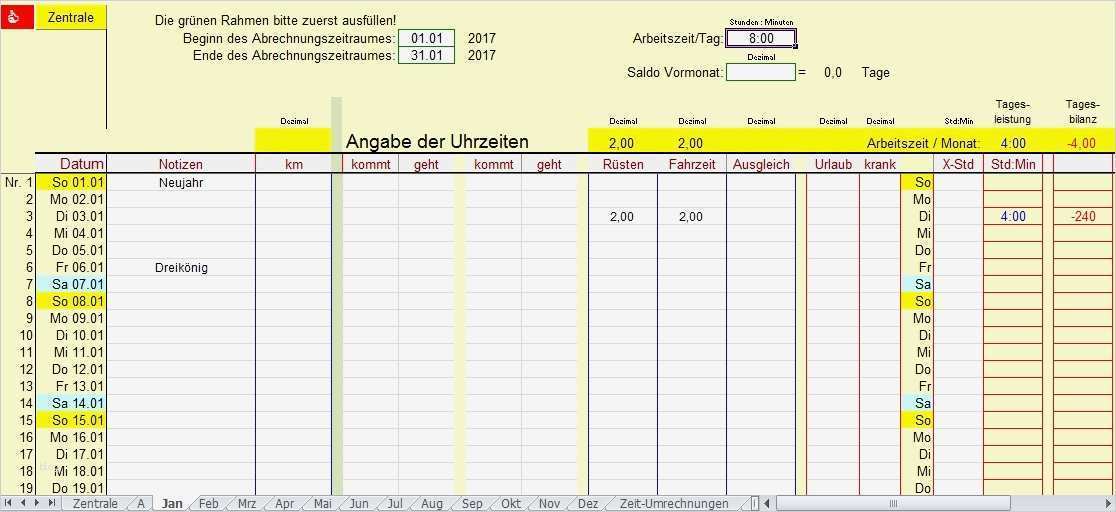Click tab split handle beside scrollbar
This screenshot has width=1116, height=512.
pyautogui.click(x=756, y=503)
